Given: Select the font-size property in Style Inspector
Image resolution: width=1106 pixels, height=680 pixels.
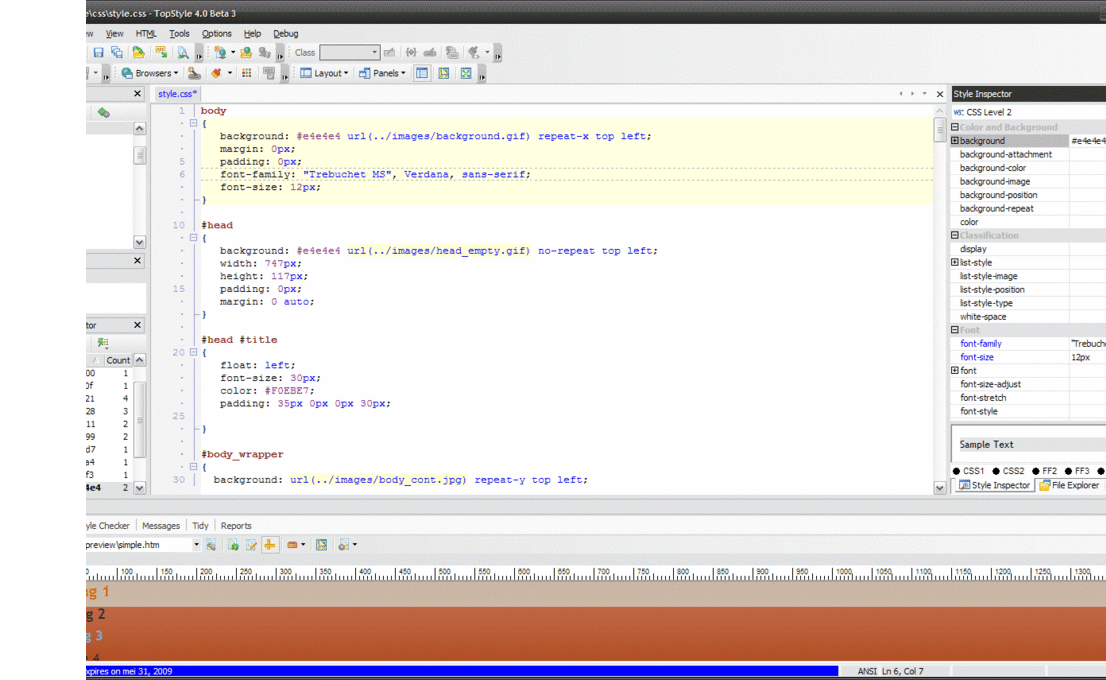Looking at the screenshot, I should point(976,357).
